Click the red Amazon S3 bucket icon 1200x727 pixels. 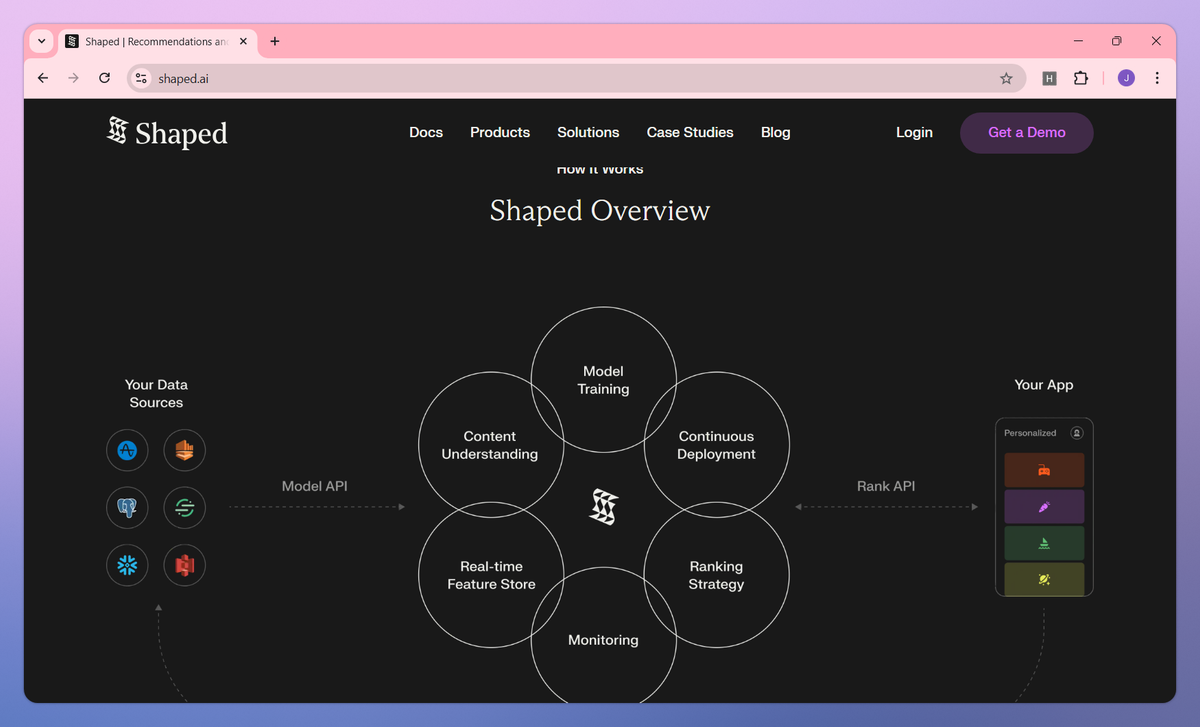pyautogui.click(x=184, y=565)
